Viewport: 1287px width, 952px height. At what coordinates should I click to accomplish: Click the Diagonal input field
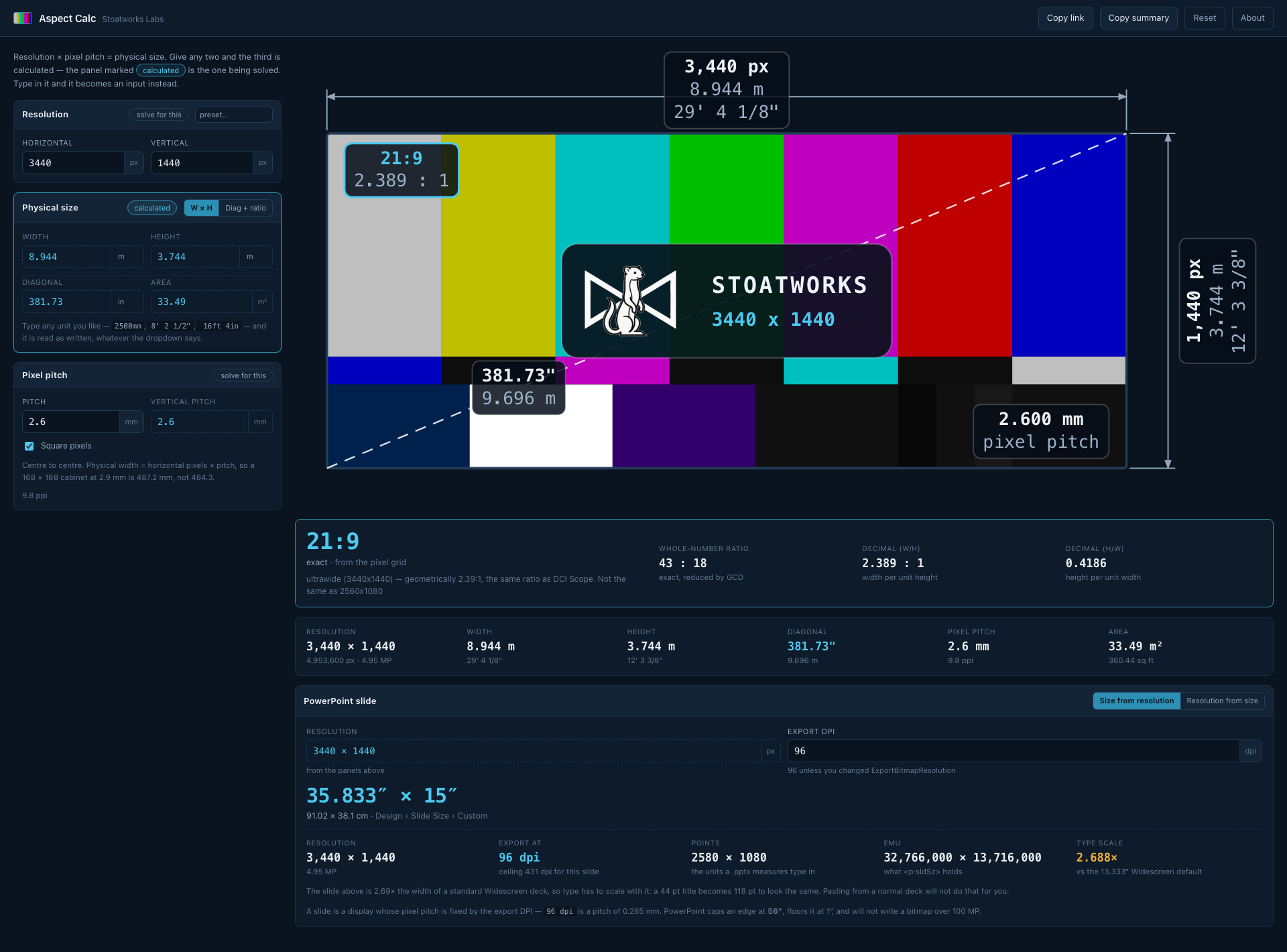(x=66, y=302)
